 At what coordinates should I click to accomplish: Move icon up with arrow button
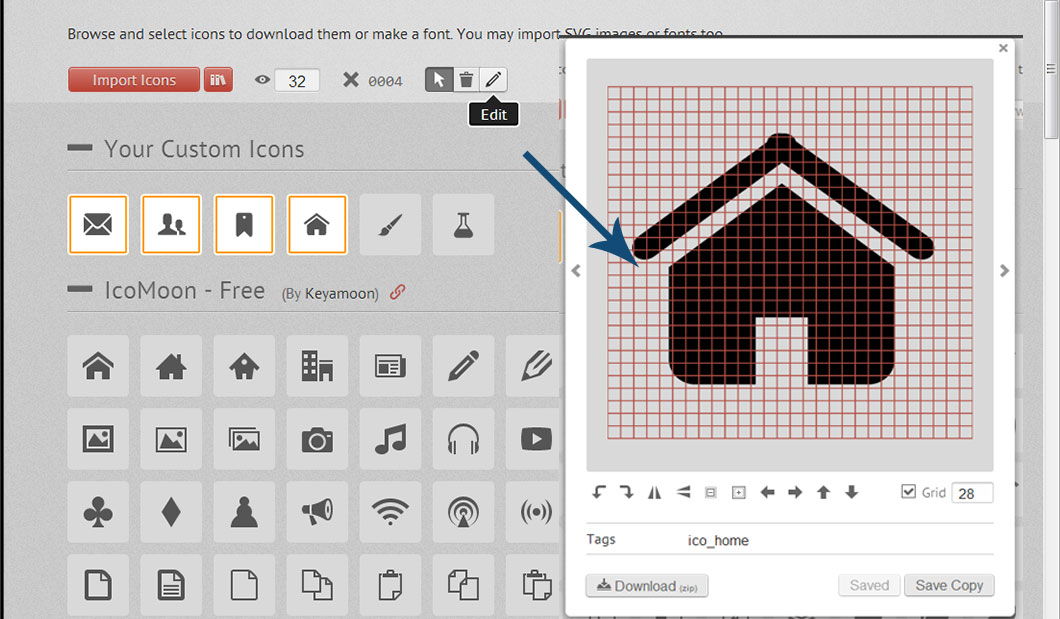click(x=823, y=492)
